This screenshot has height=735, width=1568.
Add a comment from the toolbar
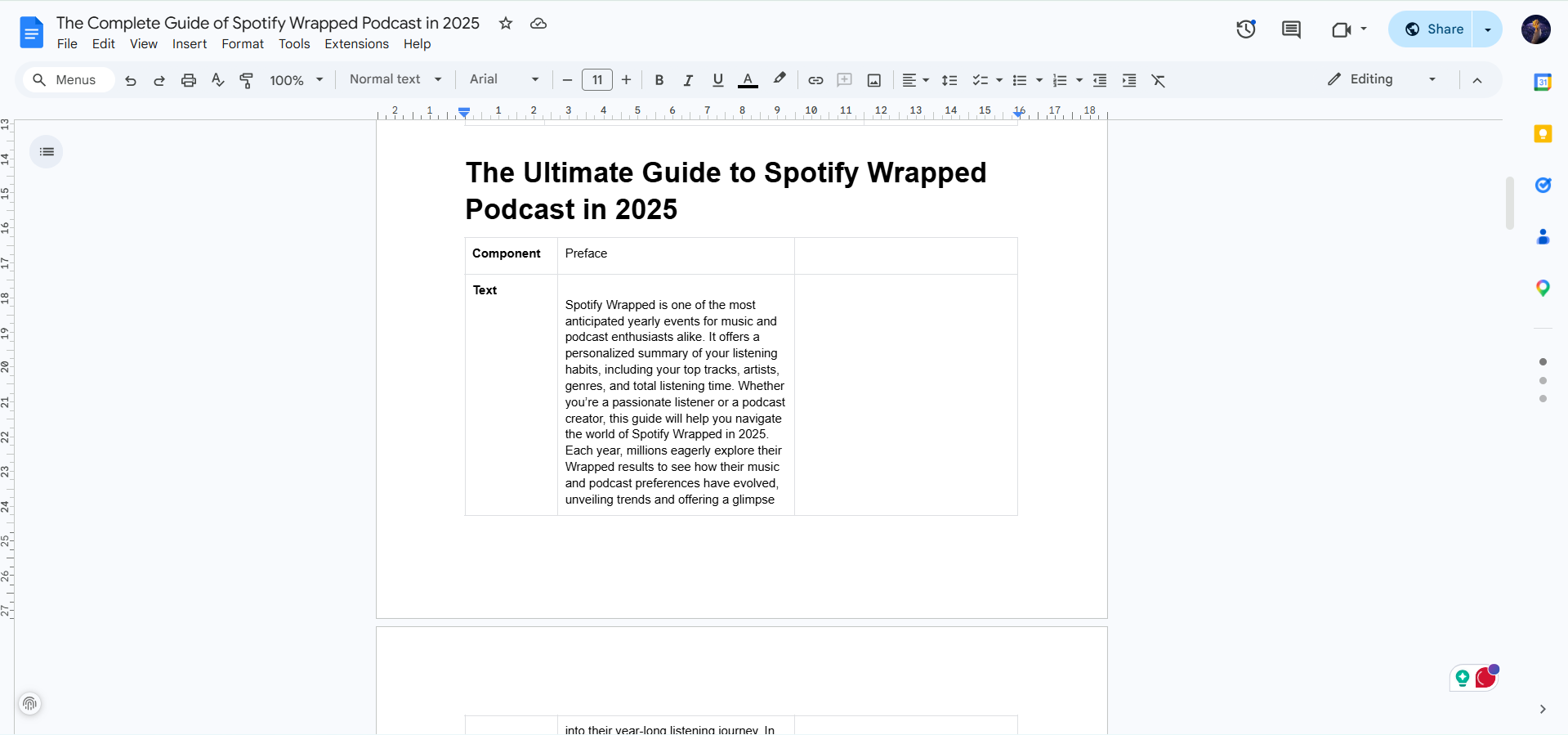845,80
